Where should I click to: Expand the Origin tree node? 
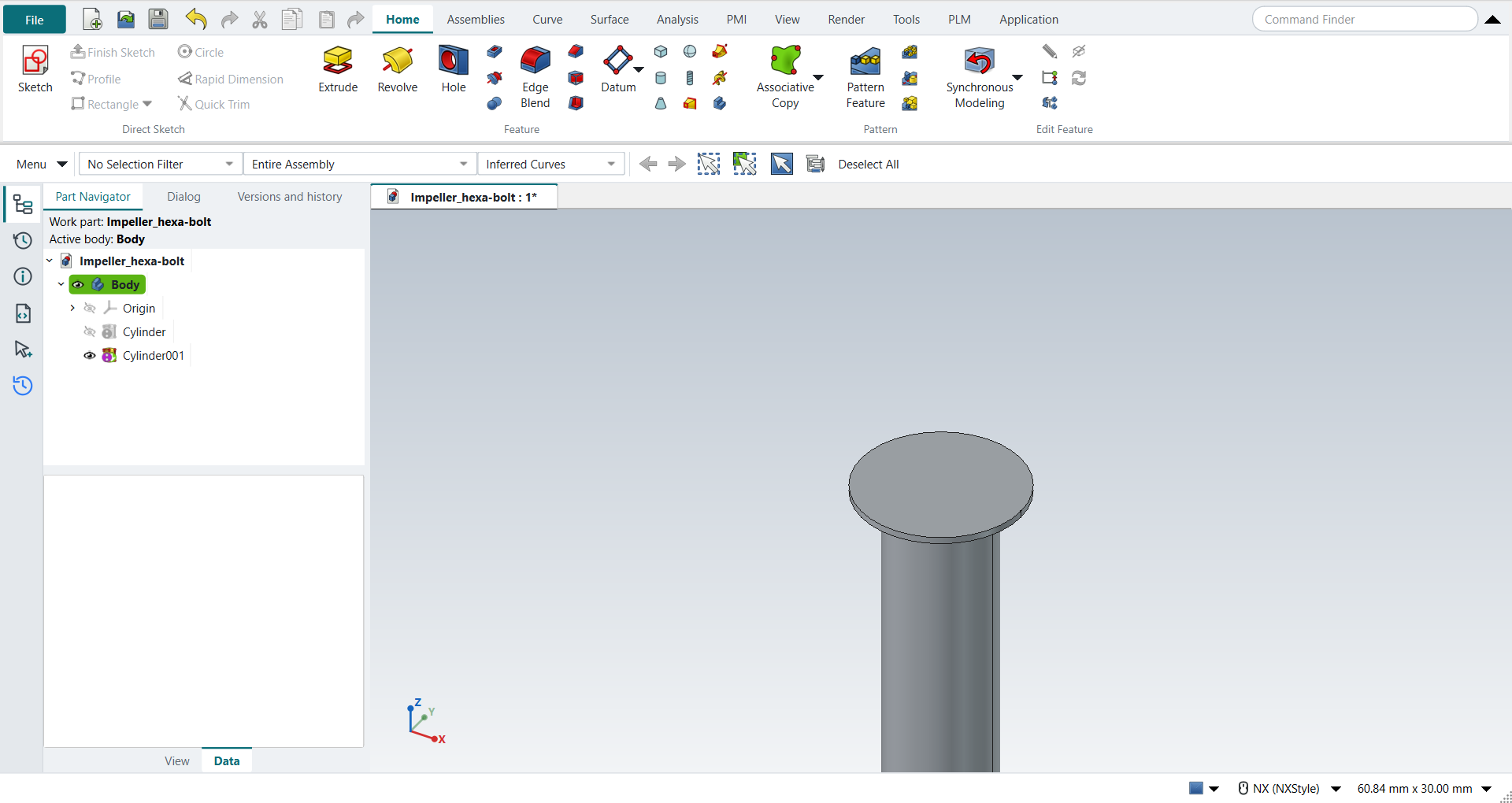point(72,309)
